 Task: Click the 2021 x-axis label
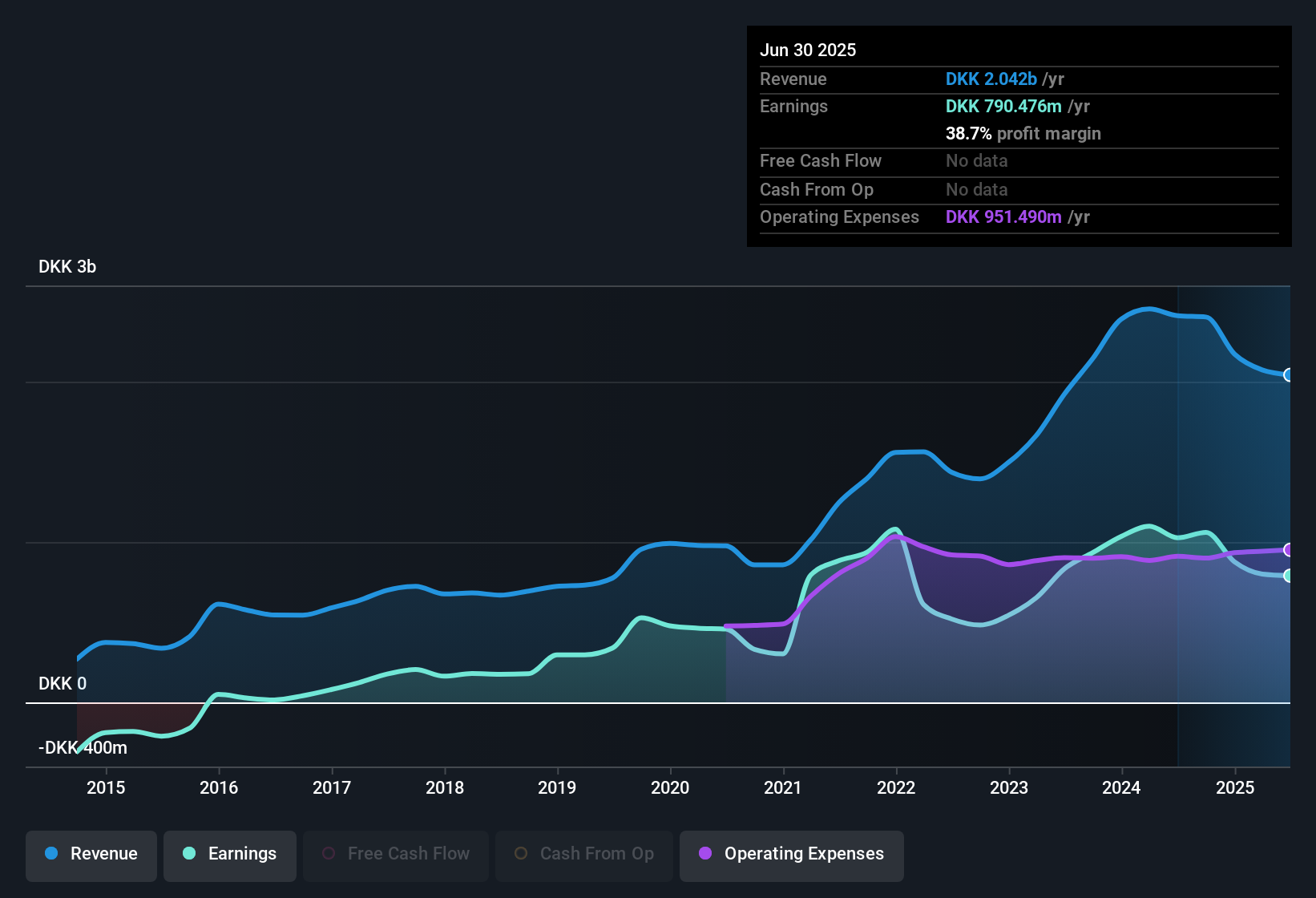(x=783, y=787)
